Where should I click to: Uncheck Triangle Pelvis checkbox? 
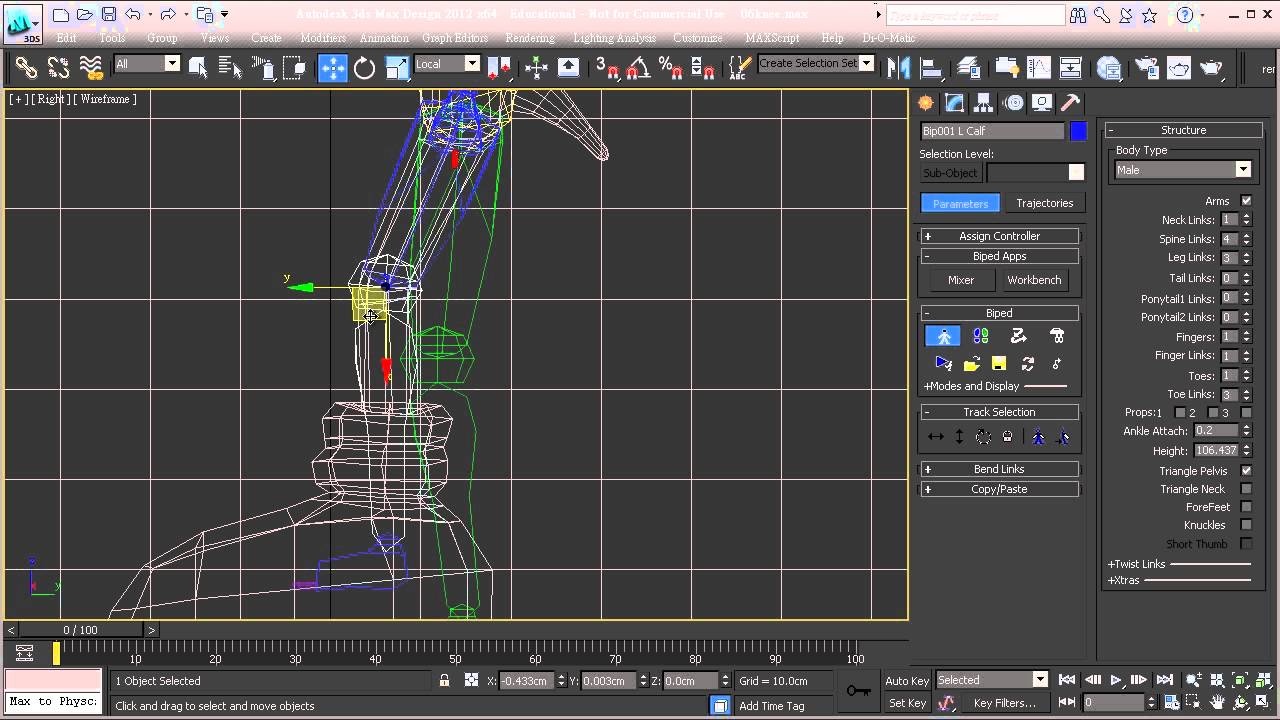[1246, 471]
